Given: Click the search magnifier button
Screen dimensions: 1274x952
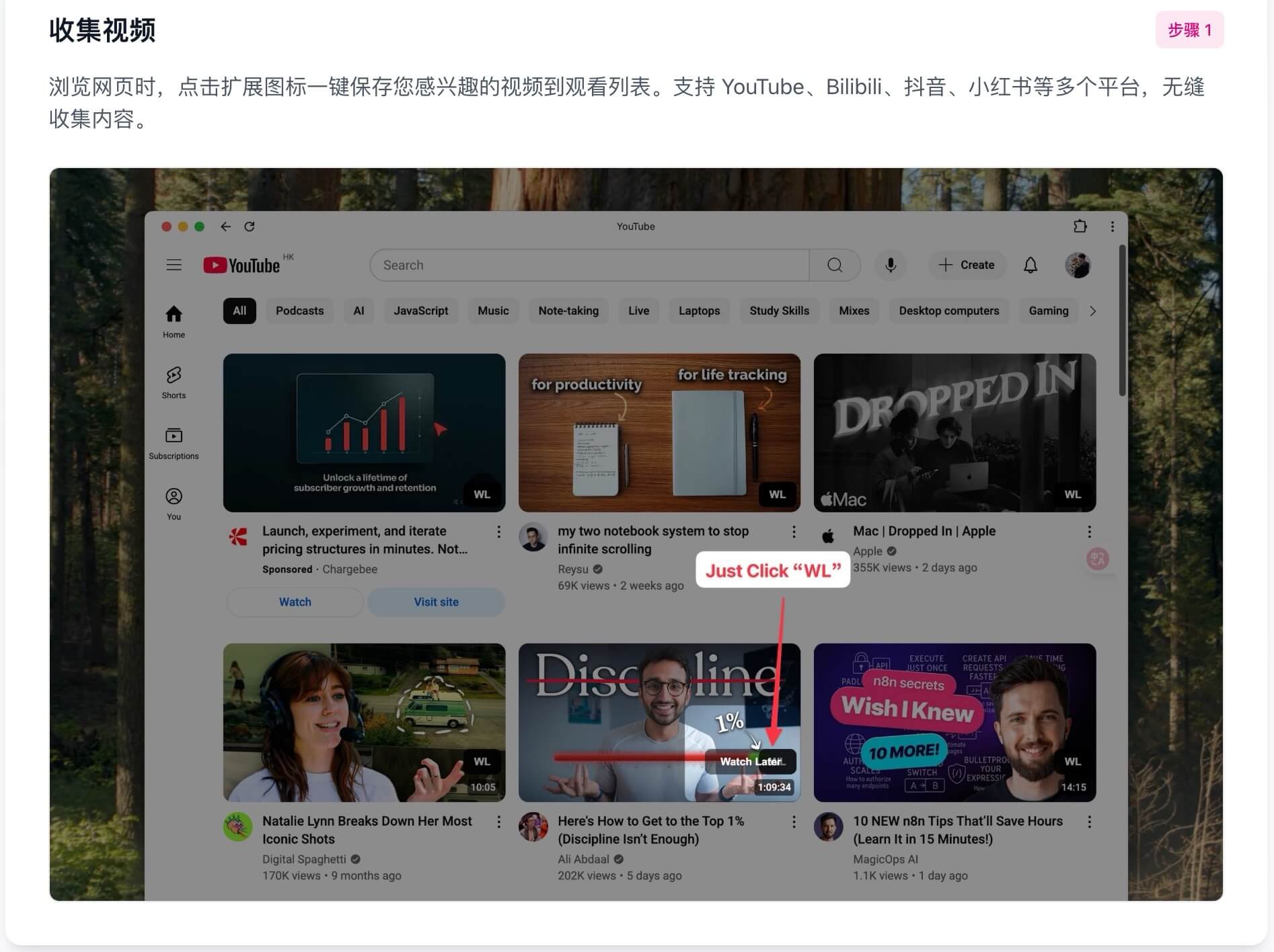Looking at the screenshot, I should pyautogui.click(x=835, y=265).
